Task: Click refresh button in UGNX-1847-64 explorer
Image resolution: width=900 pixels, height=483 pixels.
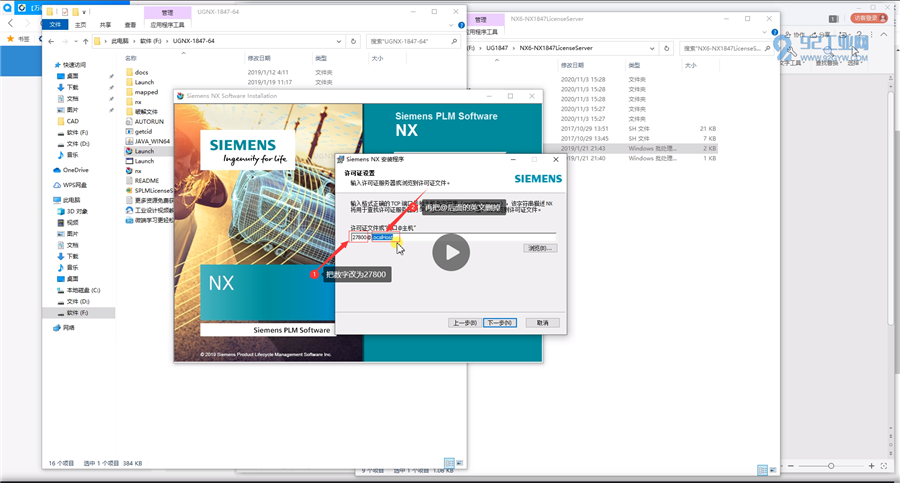Action: pos(354,41)
